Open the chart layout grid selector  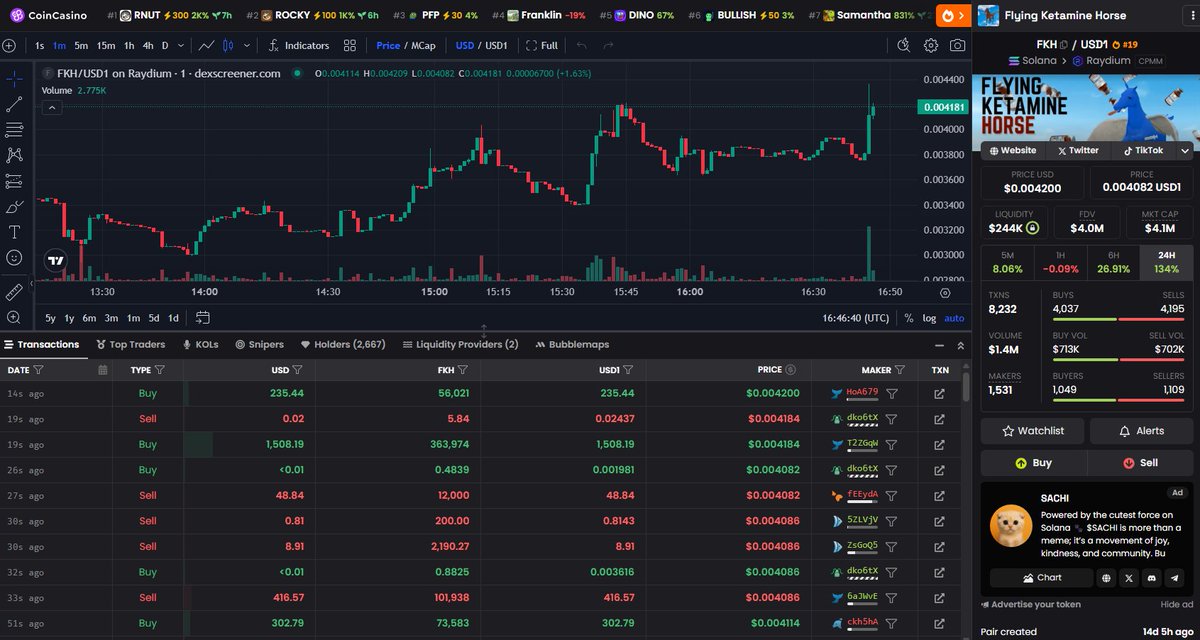(349, 45)
